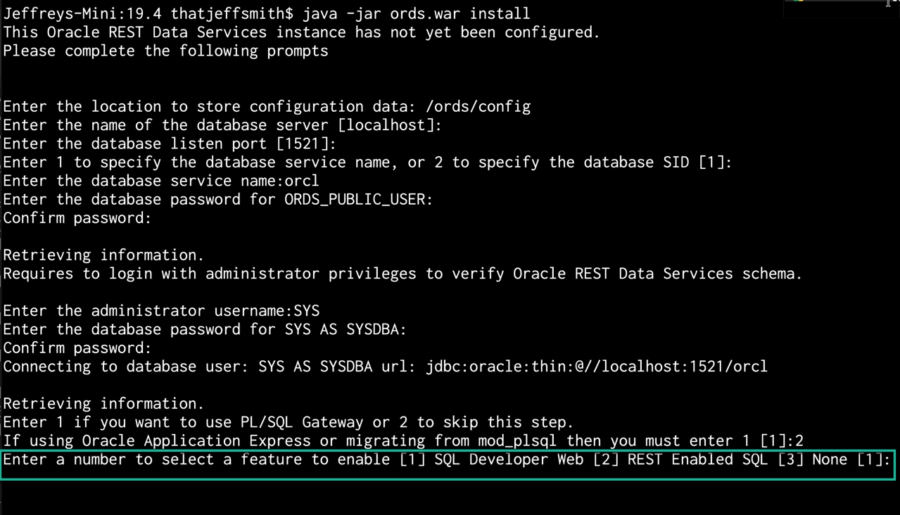The image size is (900, 515).
Task: Click the 'Please complete the following prompts' line
Action: coord(165,51)
